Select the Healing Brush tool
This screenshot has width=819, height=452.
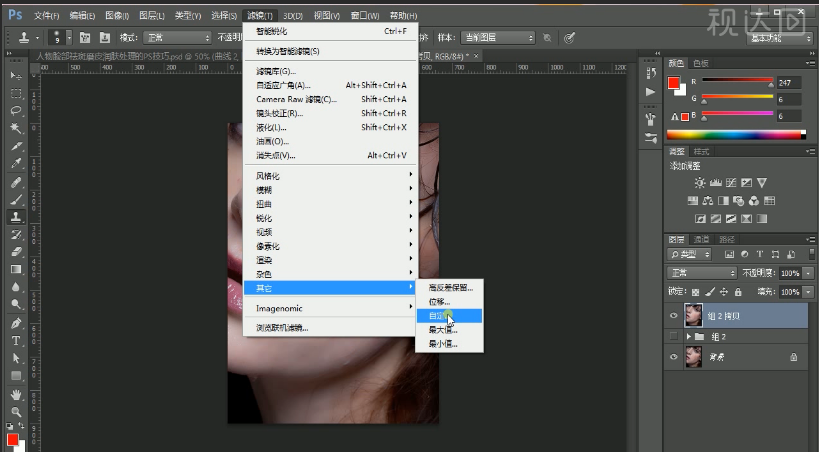pos(16,182)
